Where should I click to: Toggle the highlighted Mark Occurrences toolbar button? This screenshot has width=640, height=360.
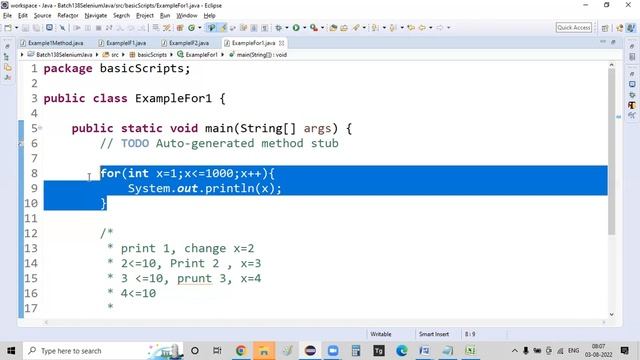tap(211, 28)
